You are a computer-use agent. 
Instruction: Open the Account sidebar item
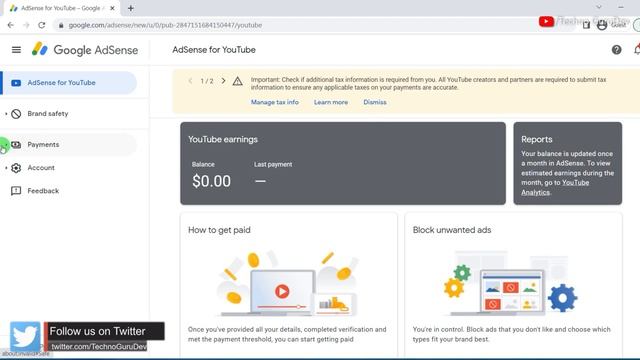[x=69, y=168]
